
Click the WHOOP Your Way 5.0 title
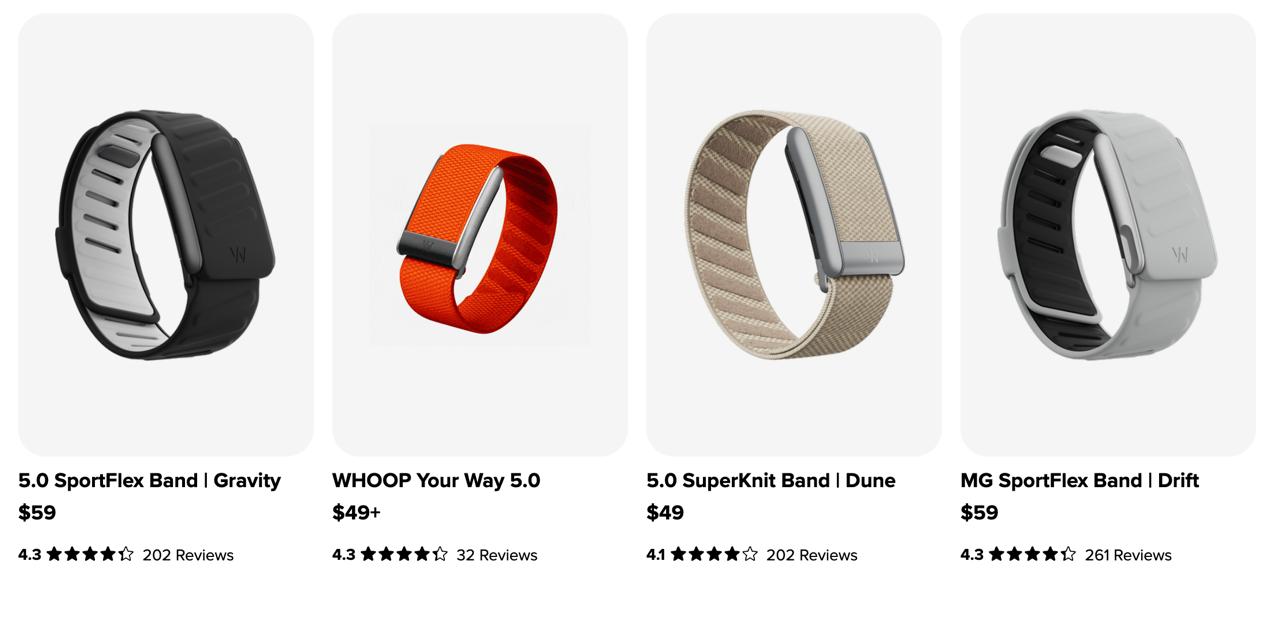(x=436, y=480)
